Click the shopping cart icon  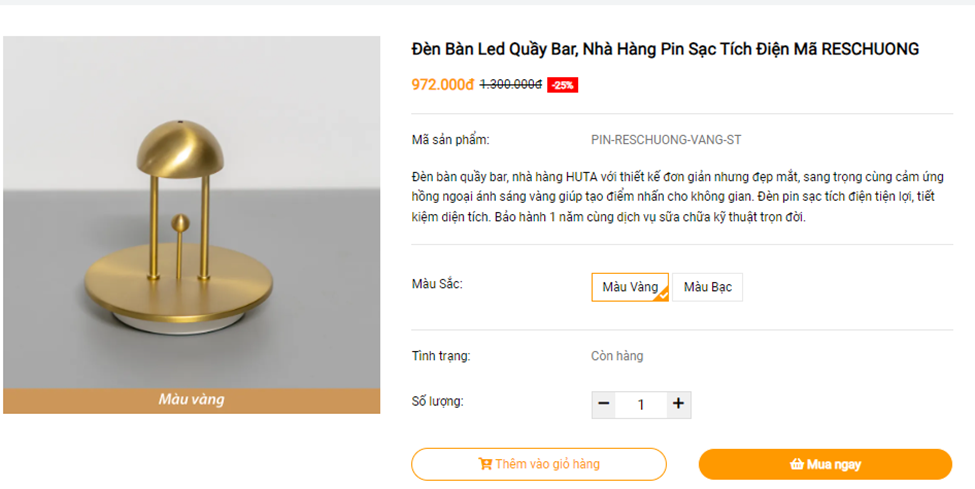[485, 464]
